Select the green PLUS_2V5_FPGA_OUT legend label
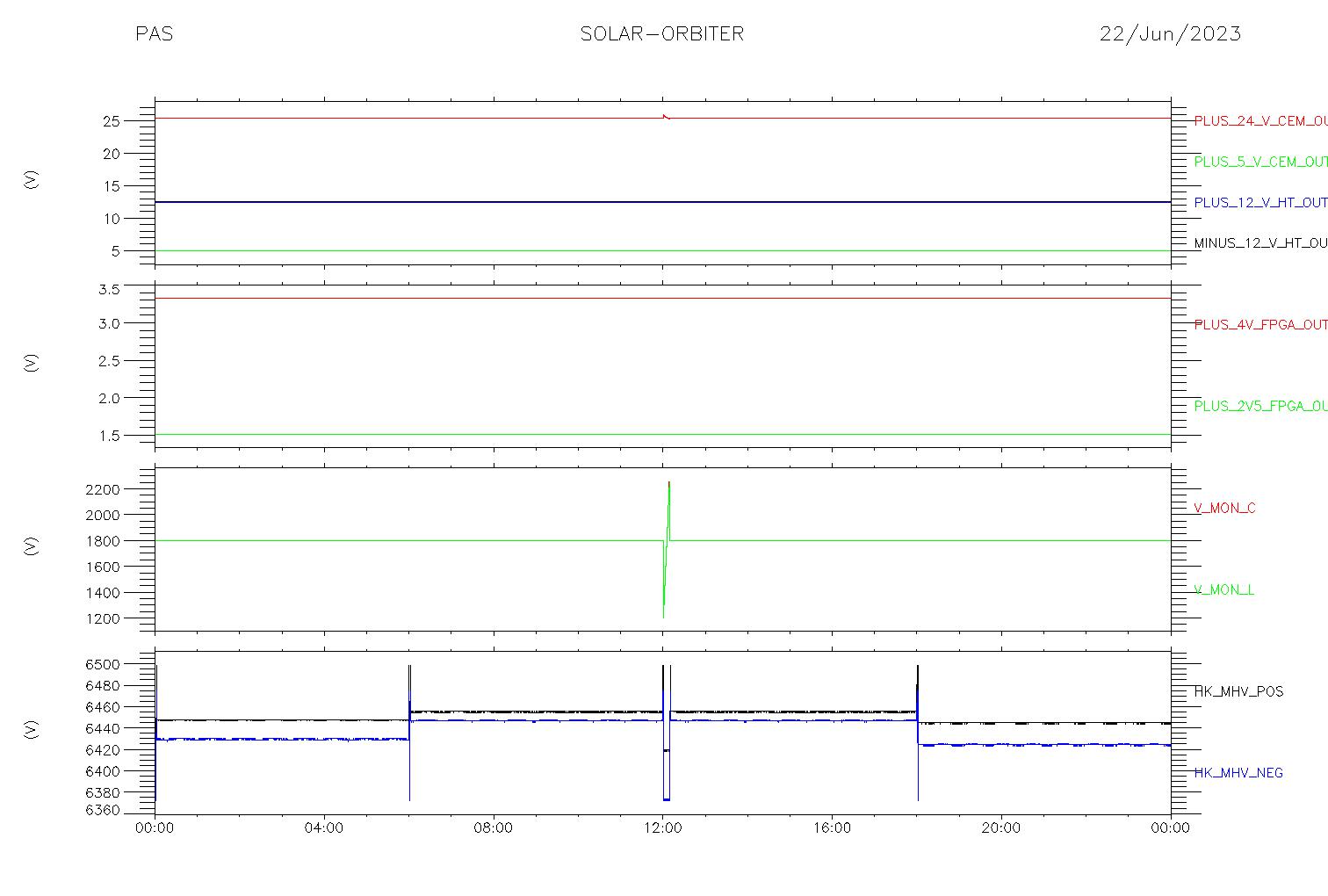 [1260, 406]
